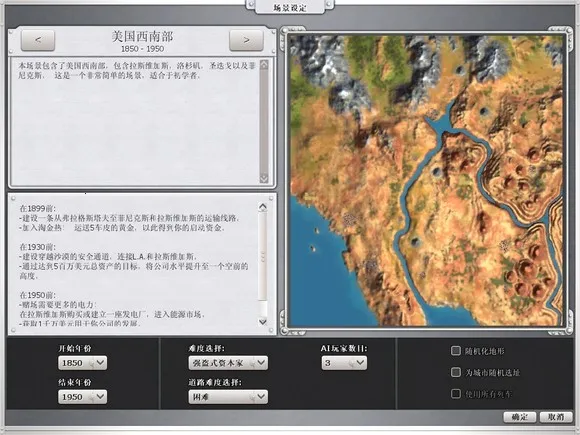Enable the 为城市随机选址 checkbox

click(x=456, y=372)
